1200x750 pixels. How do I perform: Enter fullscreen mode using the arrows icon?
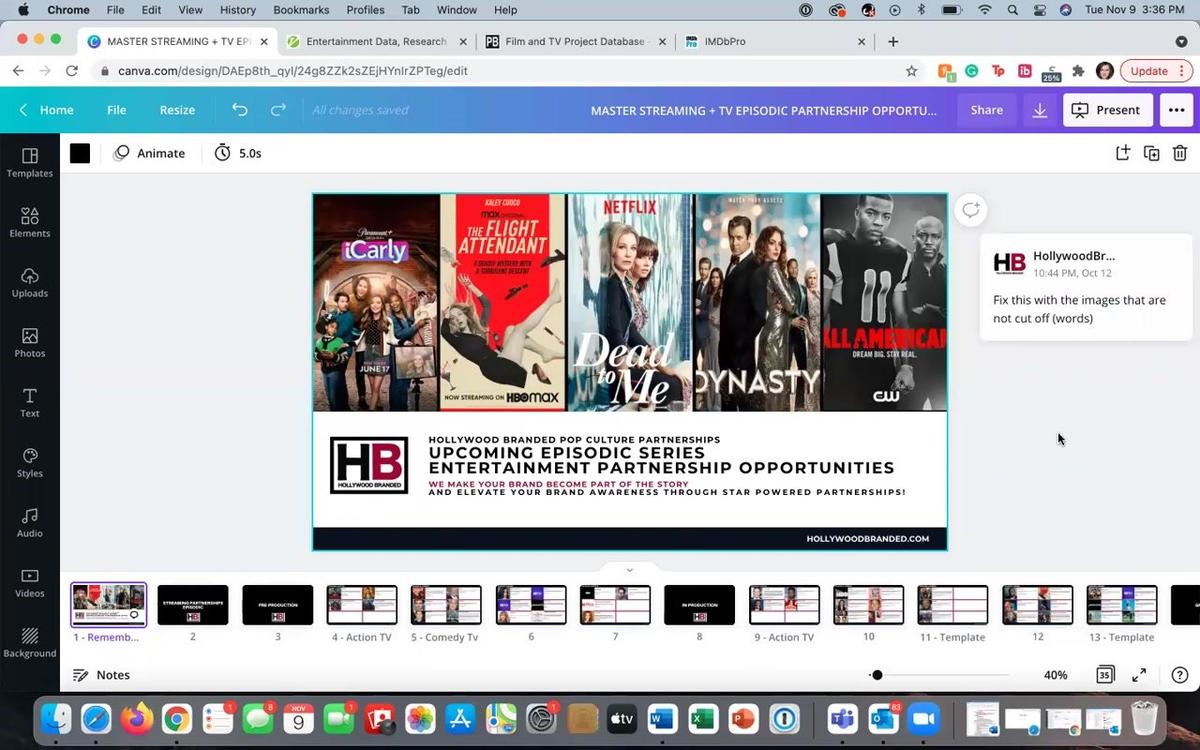pos(1139,675)
